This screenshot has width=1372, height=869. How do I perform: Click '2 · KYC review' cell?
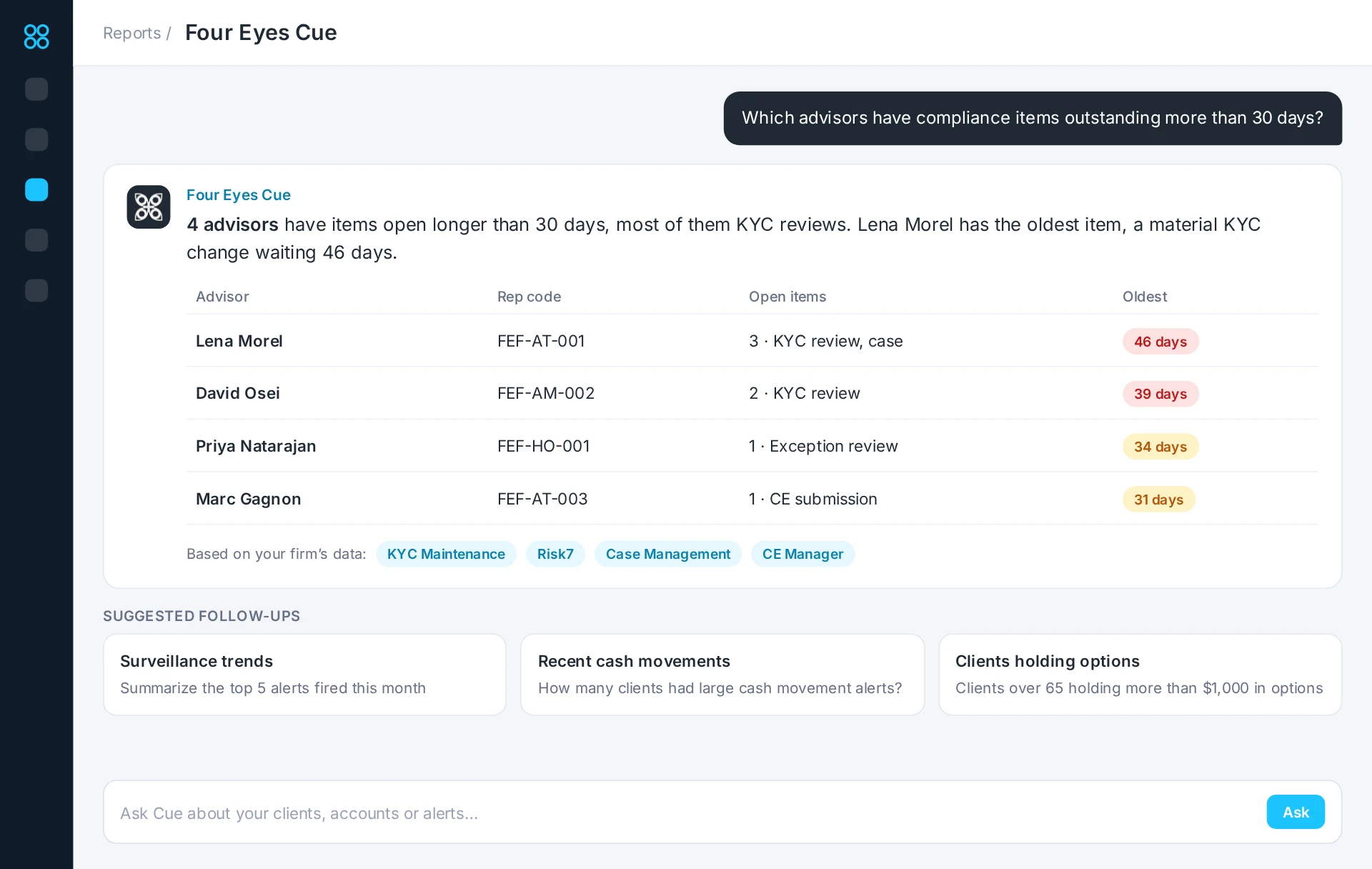pos(805,393)
